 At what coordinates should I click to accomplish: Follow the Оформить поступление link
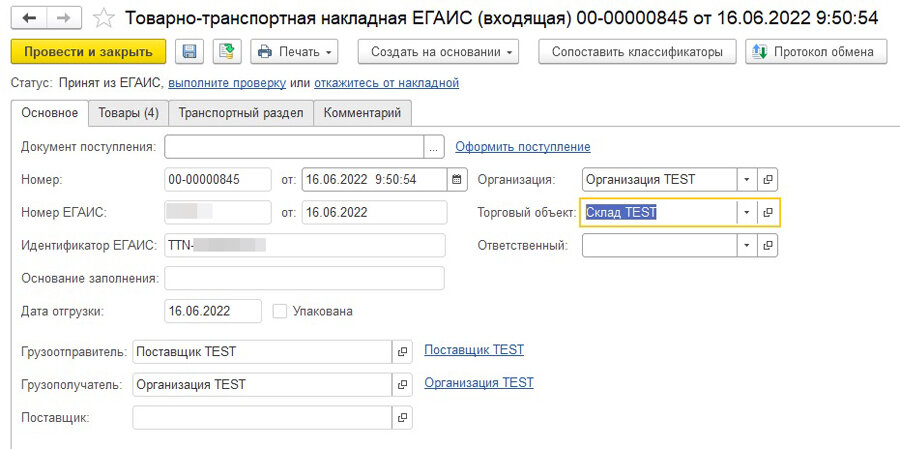[x=523, y=147]
